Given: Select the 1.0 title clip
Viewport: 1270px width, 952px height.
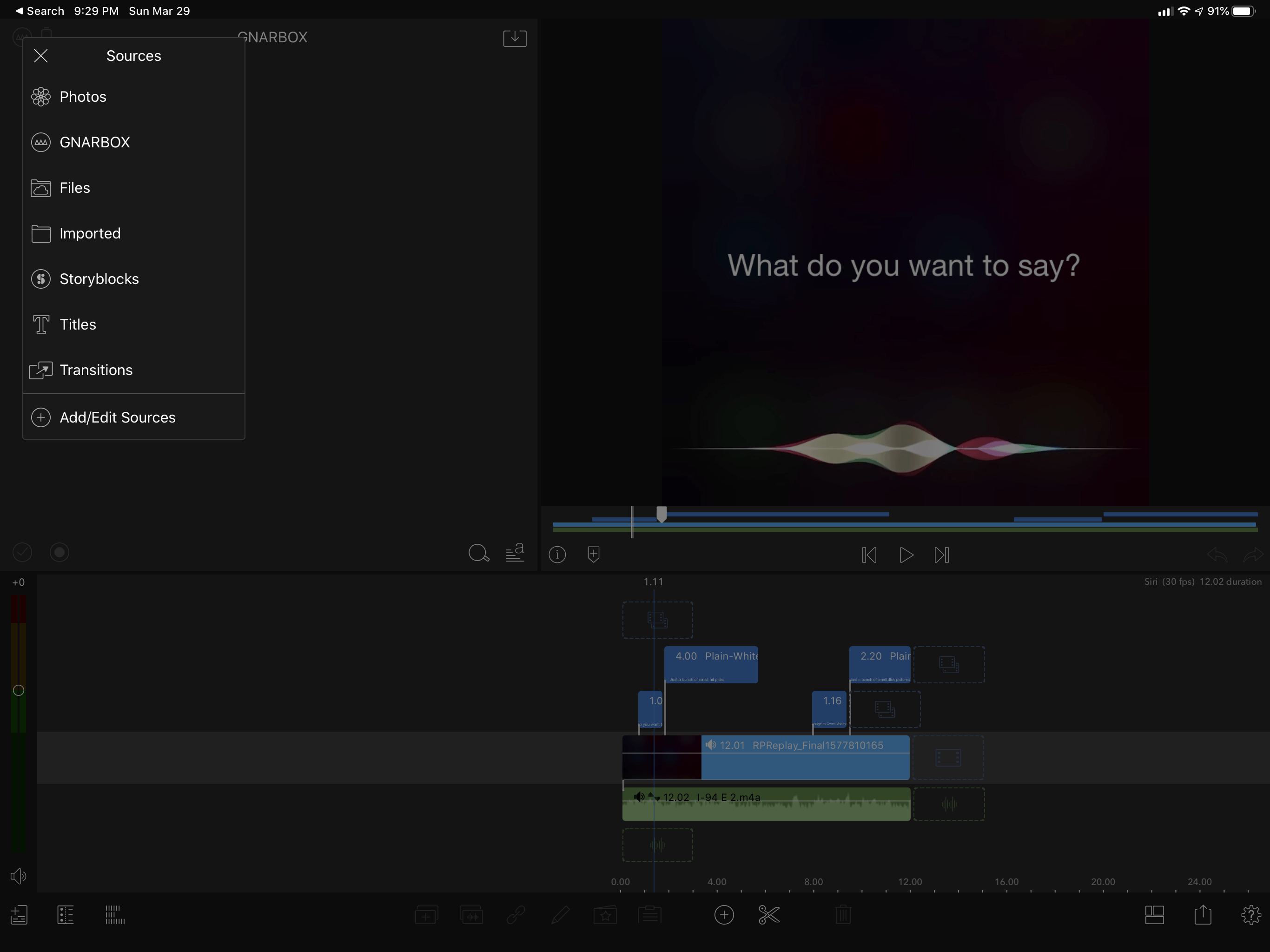Looking at the screenshot, I should (650, 710).
